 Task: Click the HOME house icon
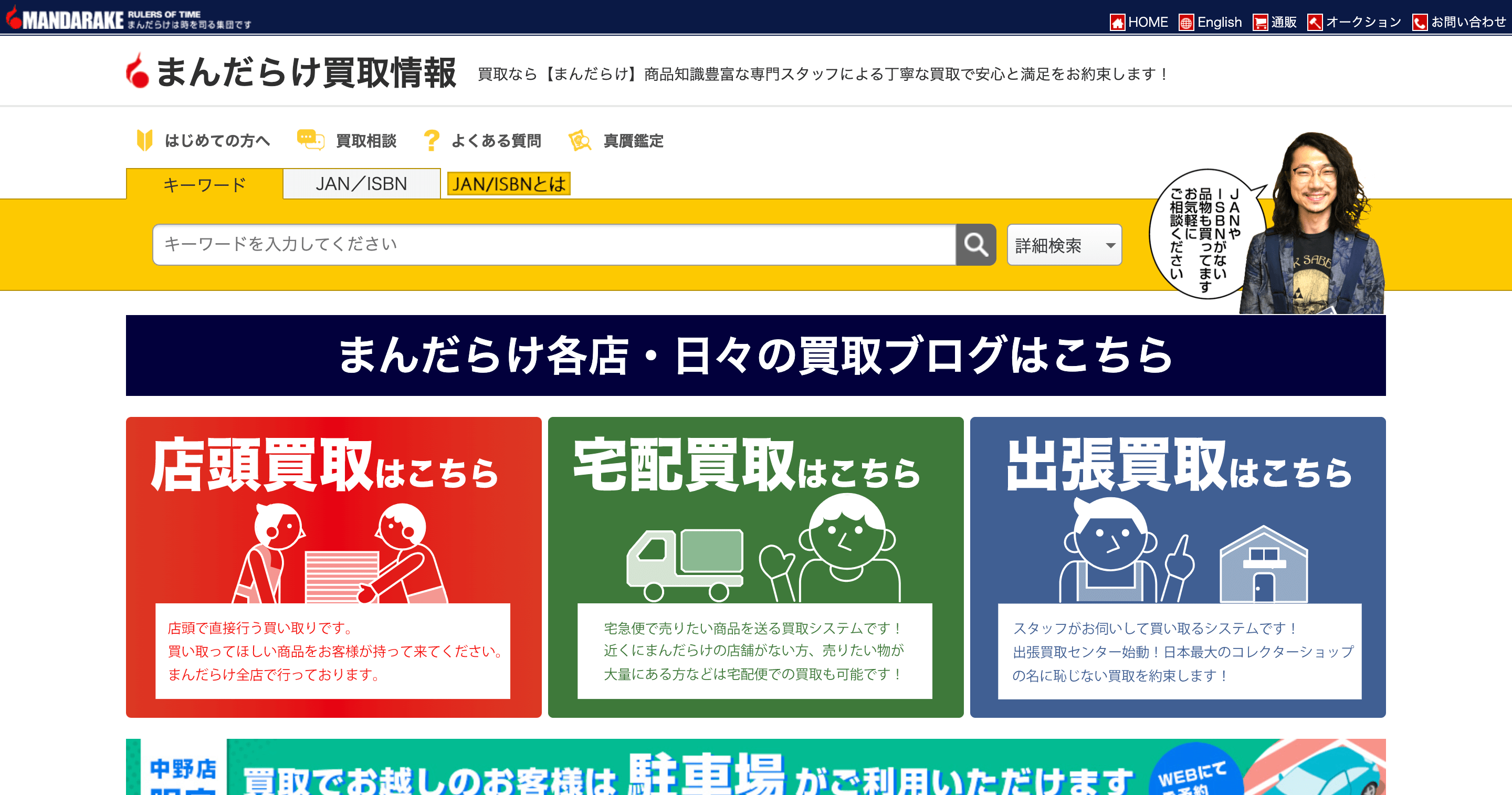[x=1117, y=22]
